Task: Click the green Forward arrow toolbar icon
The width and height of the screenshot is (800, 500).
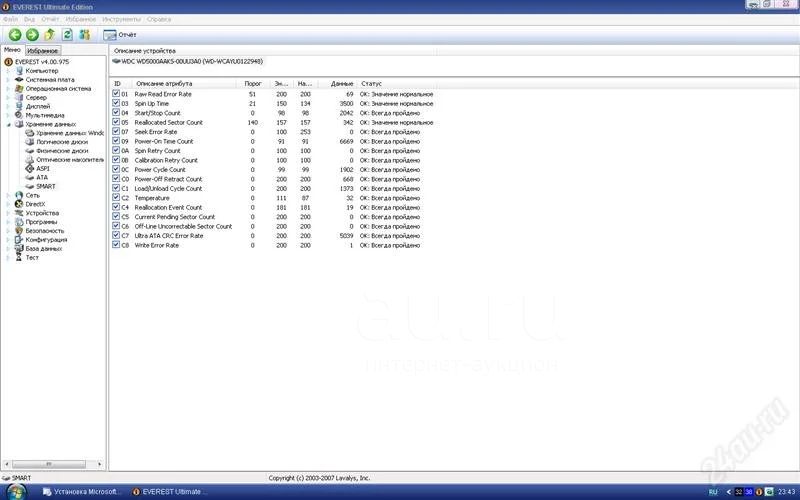Action: click(32, 35)
